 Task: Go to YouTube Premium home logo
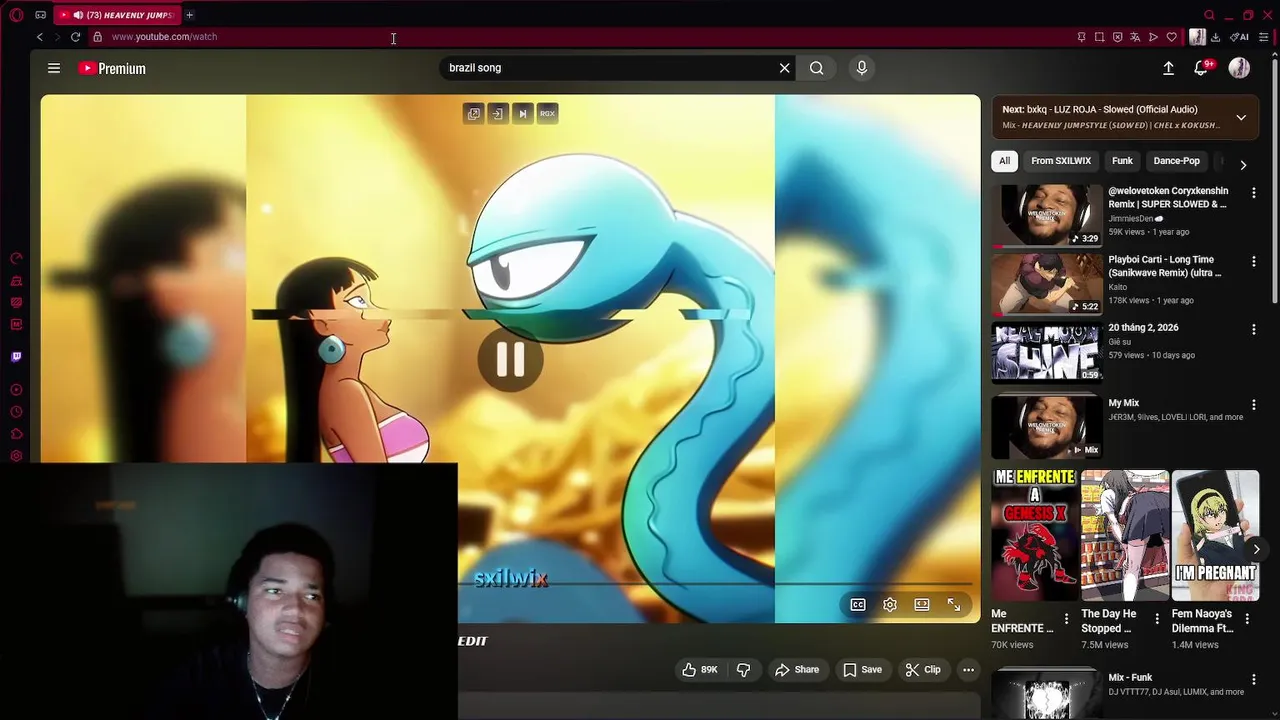[112, 68]
